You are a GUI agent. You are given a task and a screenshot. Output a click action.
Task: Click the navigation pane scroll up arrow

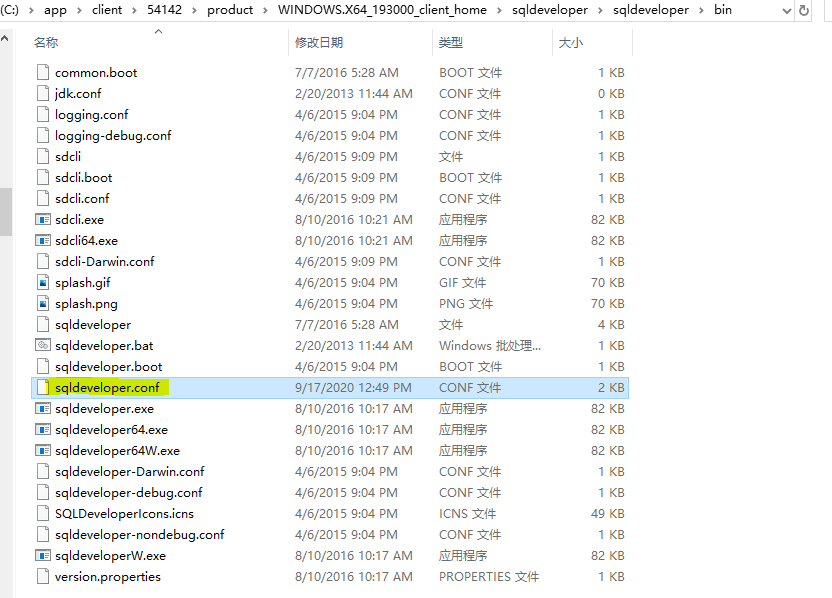coord(5,39)
